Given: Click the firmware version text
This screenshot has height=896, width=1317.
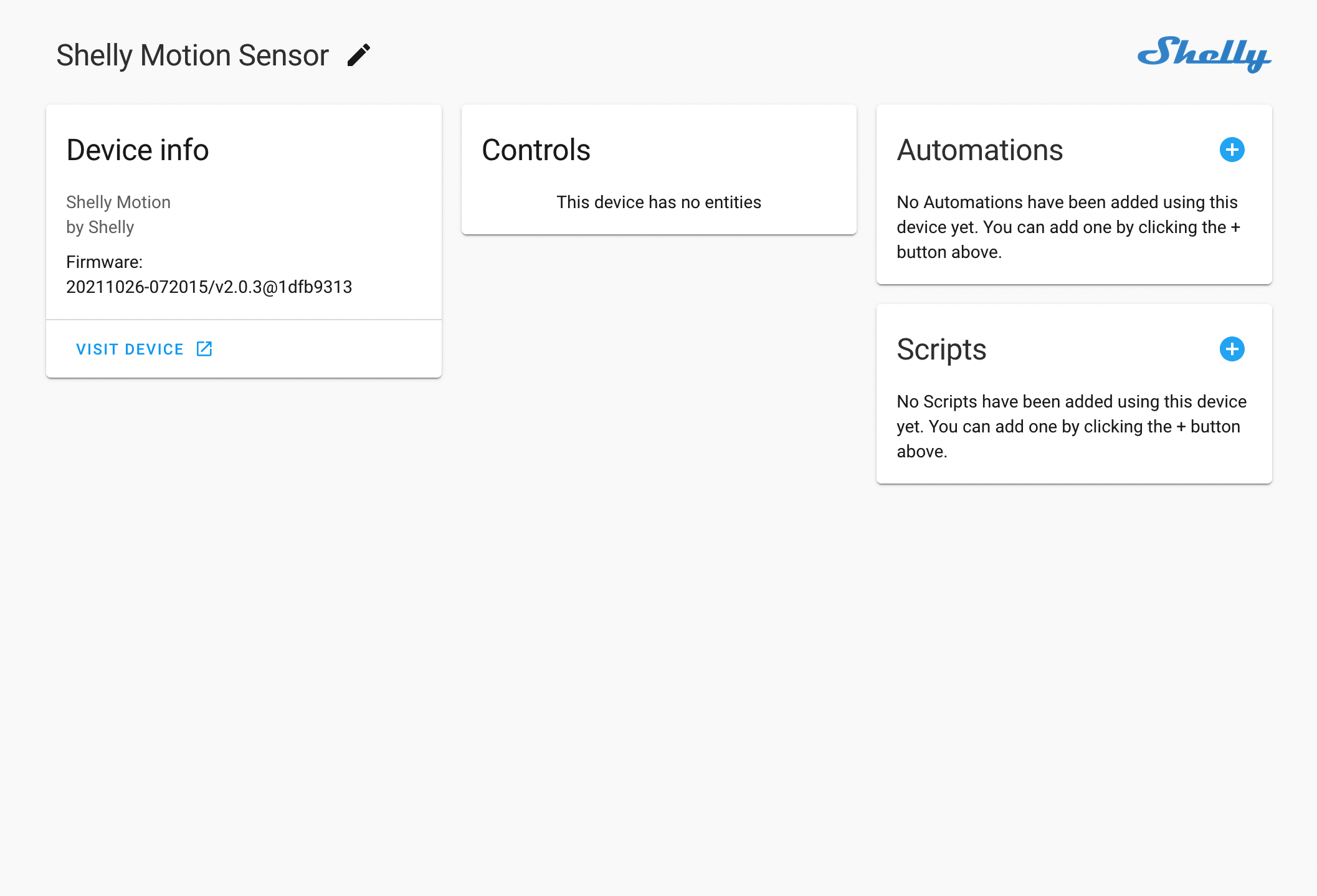Looking at the screenshot, I should (209, 287).
